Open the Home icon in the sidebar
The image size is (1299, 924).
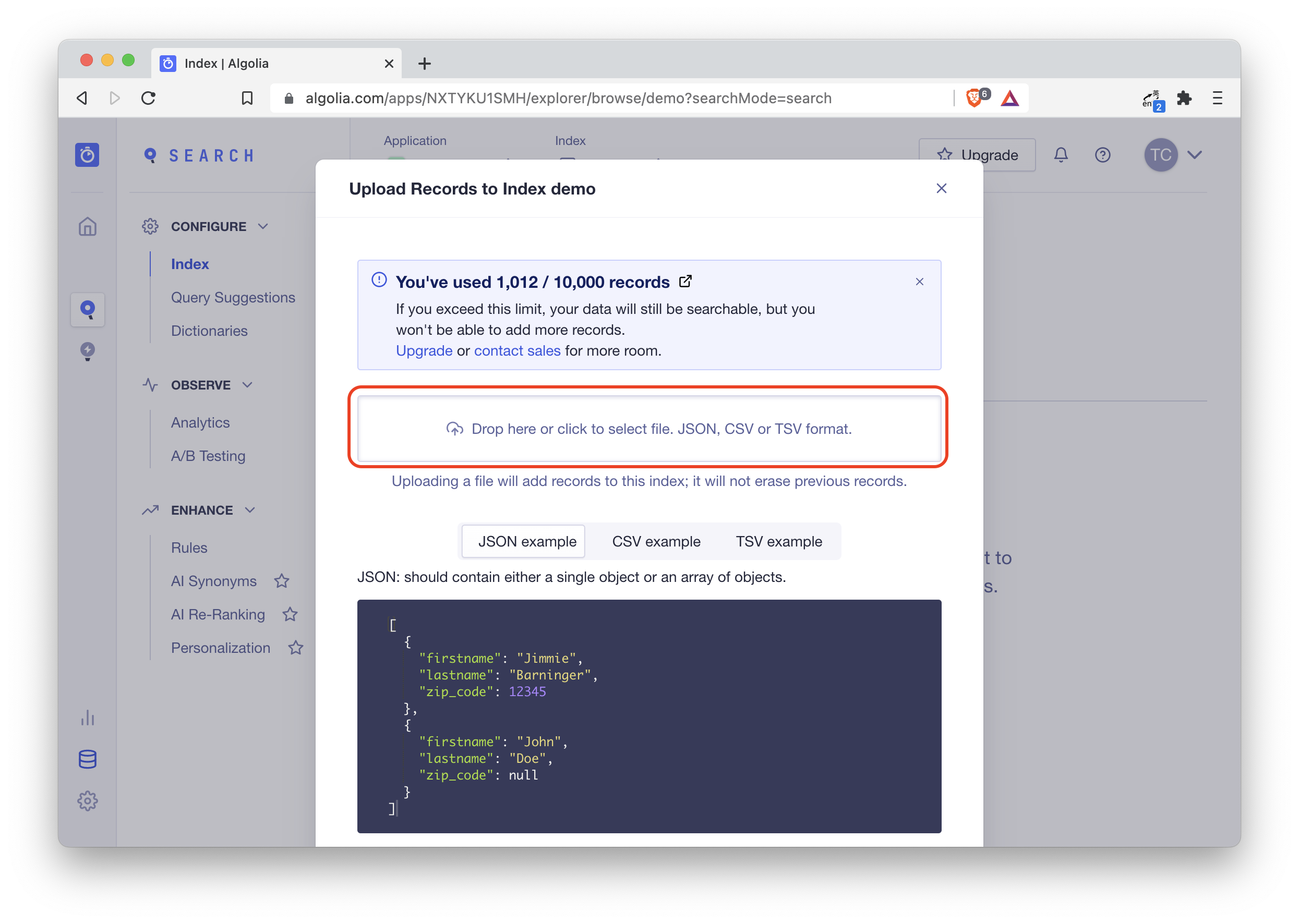pyautogui.click(x=88, y=226)
